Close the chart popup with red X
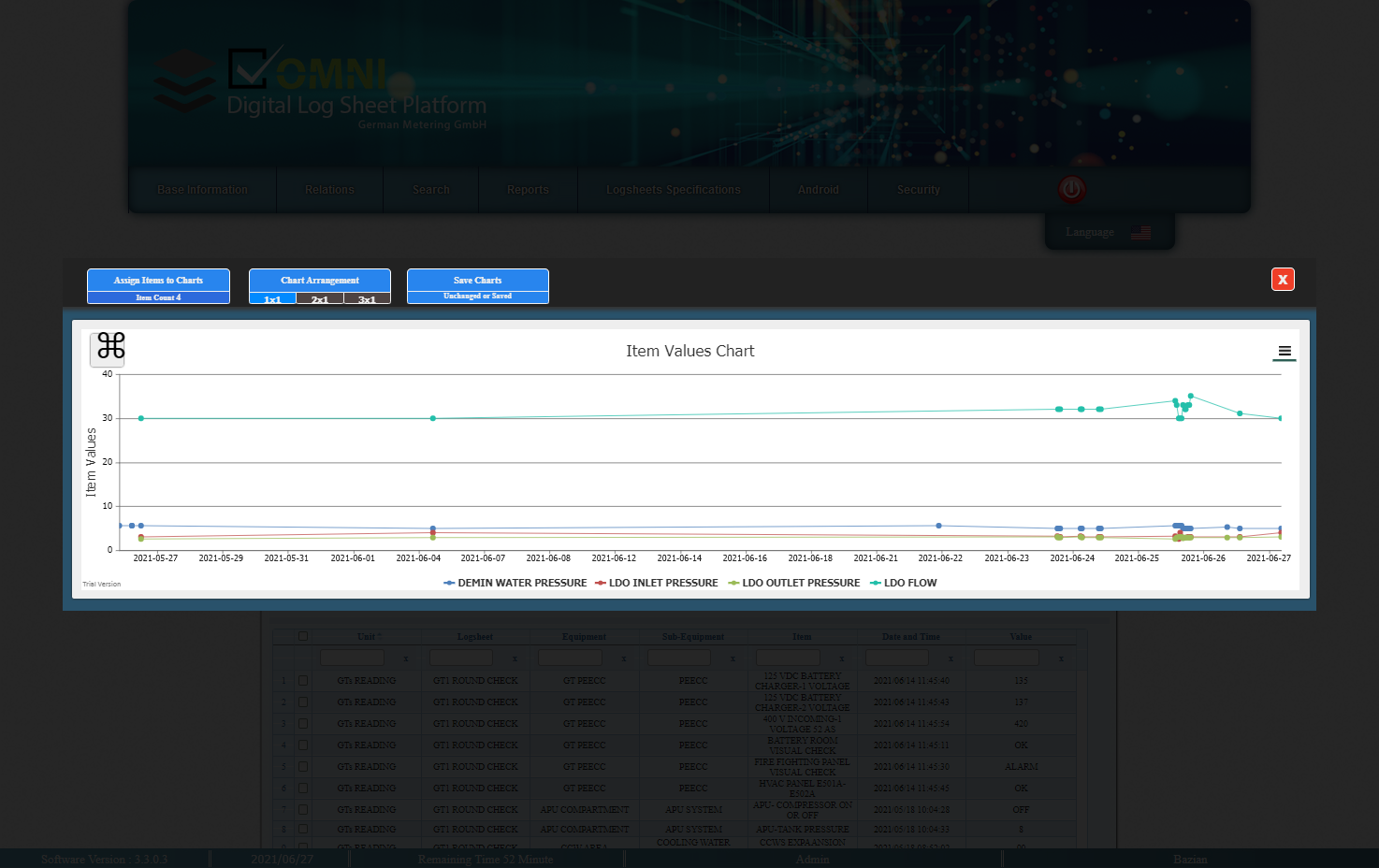The height and width of the screenshot is (868, 1379). [1283, 280]
